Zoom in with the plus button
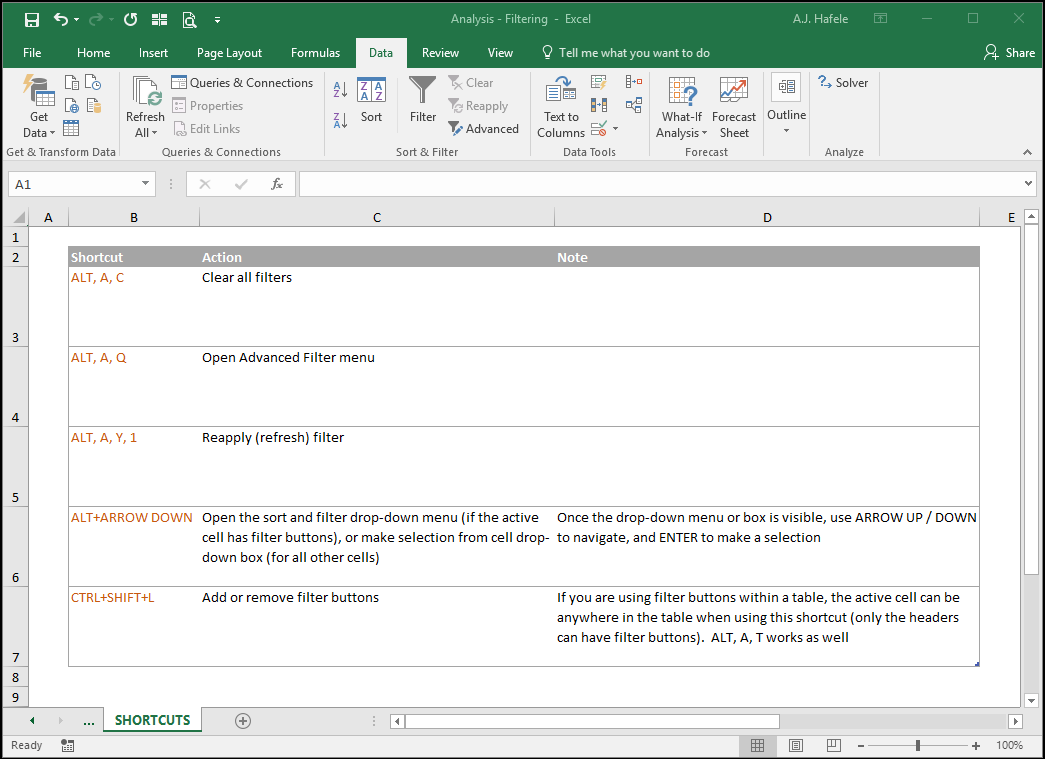 click(x=976, y=746)
